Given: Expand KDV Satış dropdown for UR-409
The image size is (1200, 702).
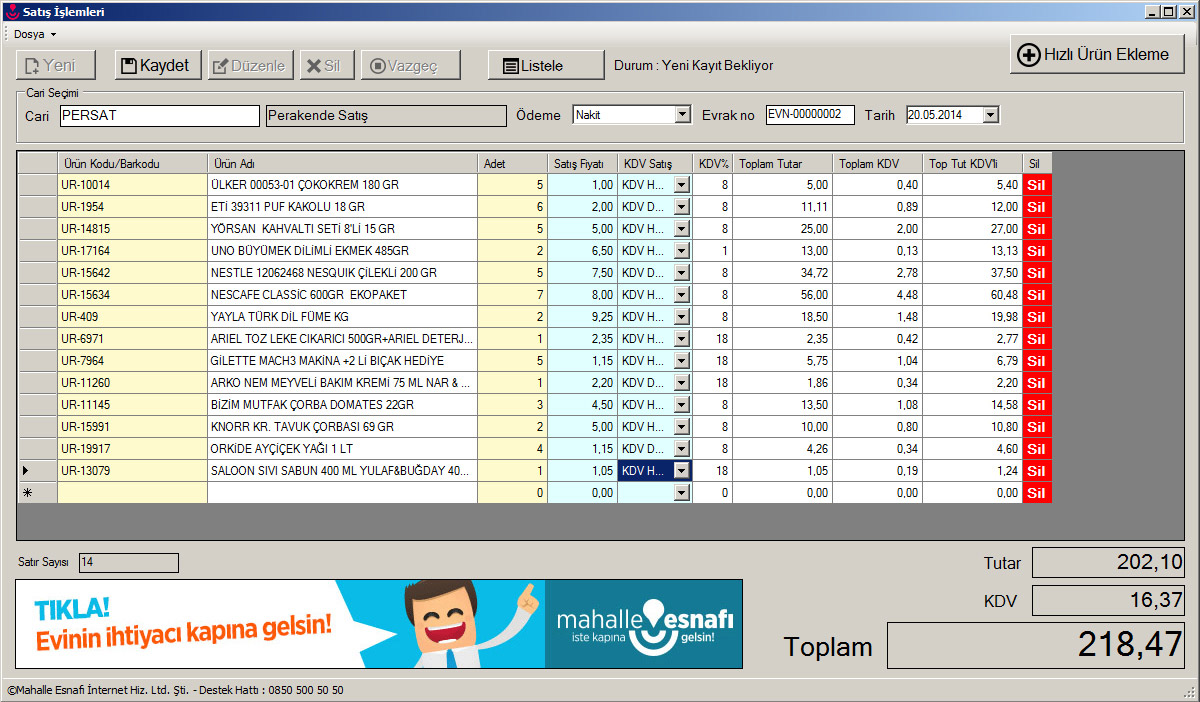Looking at the screenshot, I should (x=682, y=317).
